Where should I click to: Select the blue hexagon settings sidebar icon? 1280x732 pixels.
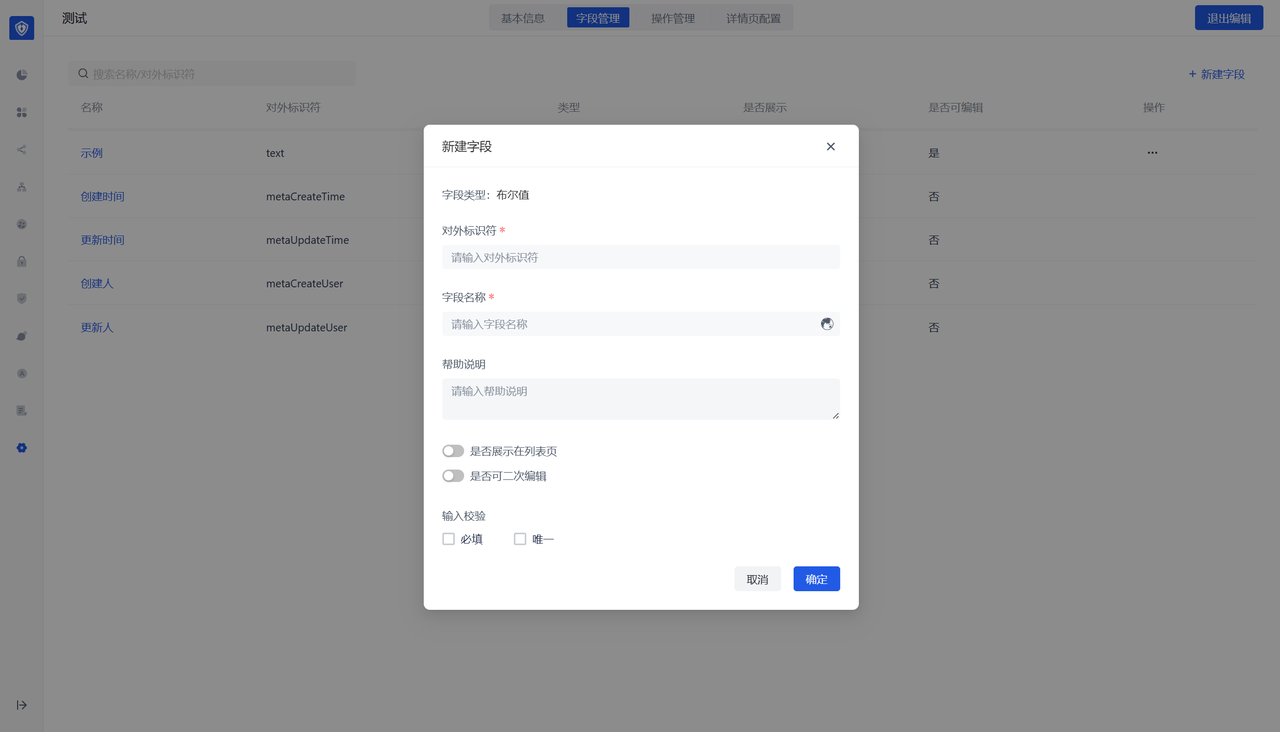pyautogui.click(x=22, y=448)
